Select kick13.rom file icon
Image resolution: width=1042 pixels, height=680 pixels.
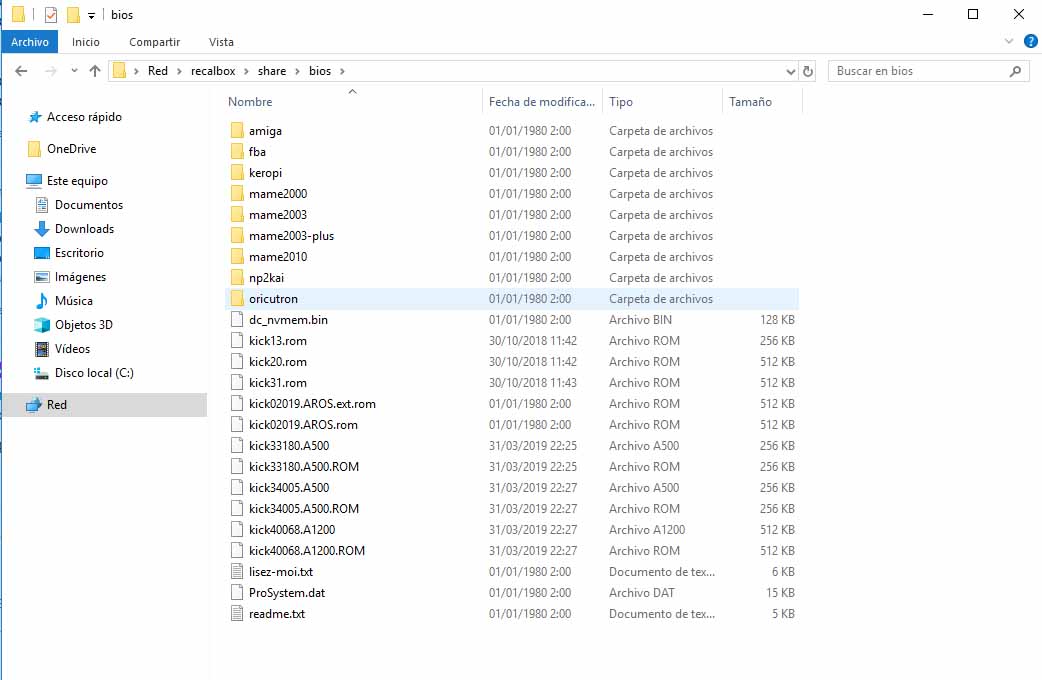tap(237, 340)
